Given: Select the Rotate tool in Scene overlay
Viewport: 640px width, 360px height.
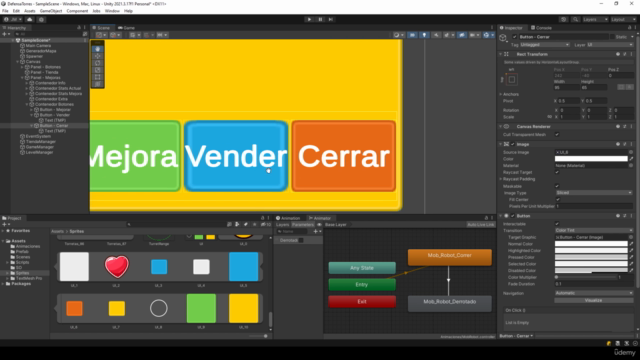Looking at the screenshot, I should (x=97, y=63).
